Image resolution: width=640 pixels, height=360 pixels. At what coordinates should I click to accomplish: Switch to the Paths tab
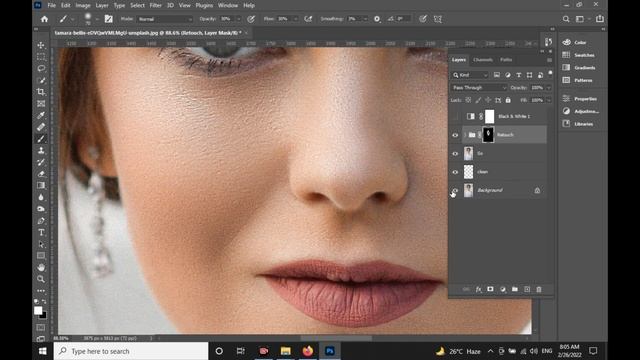pos(506,60)
